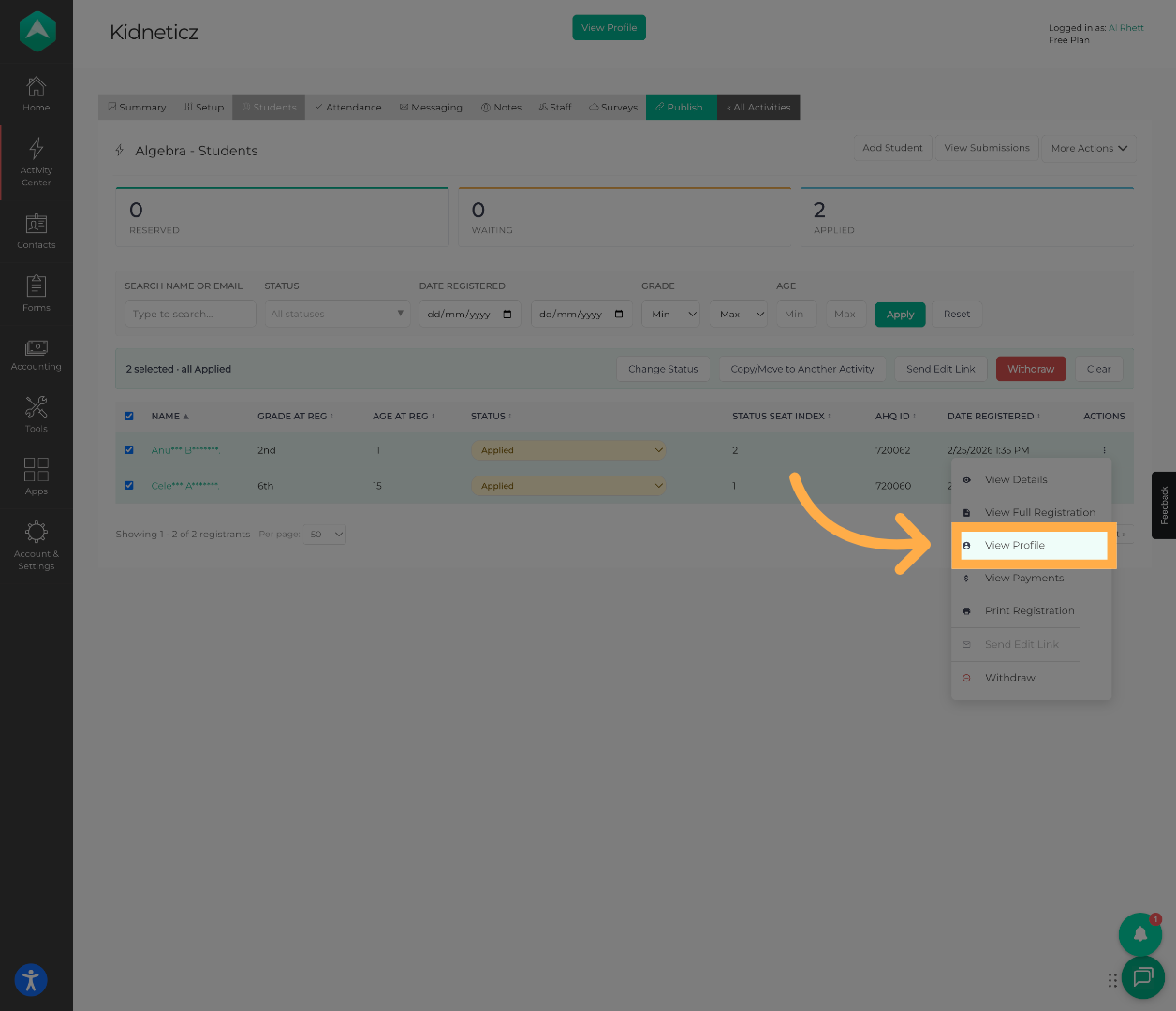Go back to All Activities

tap(758, 107)
